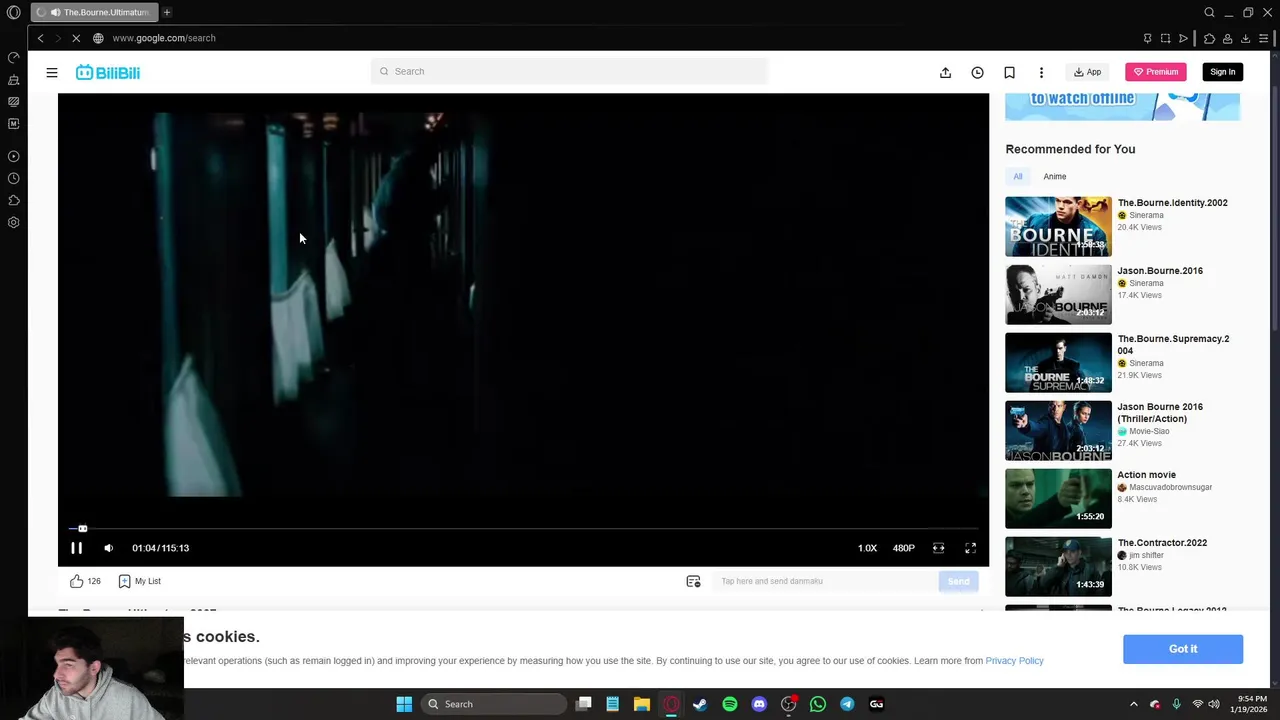Take a page snapshot icon
Screen dimensions: 1280x720
[x=1165, y=38]
